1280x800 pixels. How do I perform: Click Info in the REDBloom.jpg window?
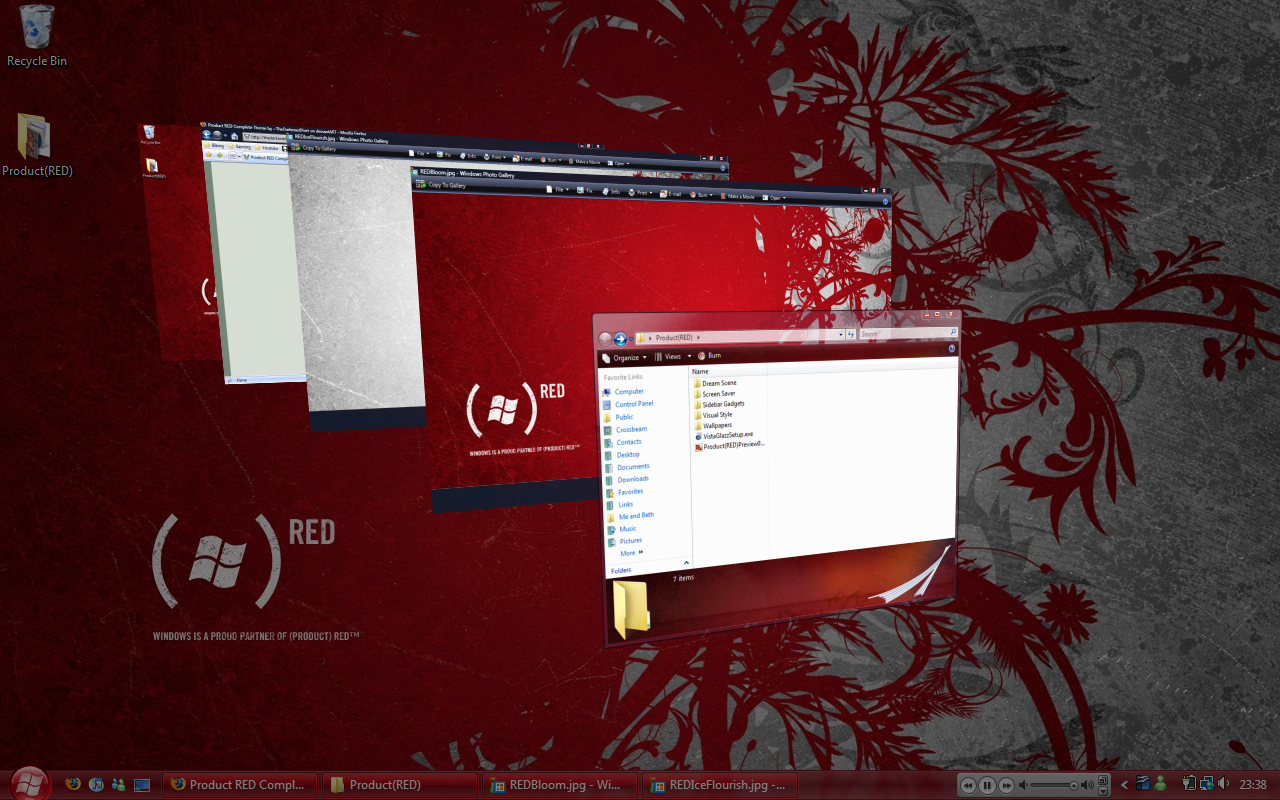612,191
